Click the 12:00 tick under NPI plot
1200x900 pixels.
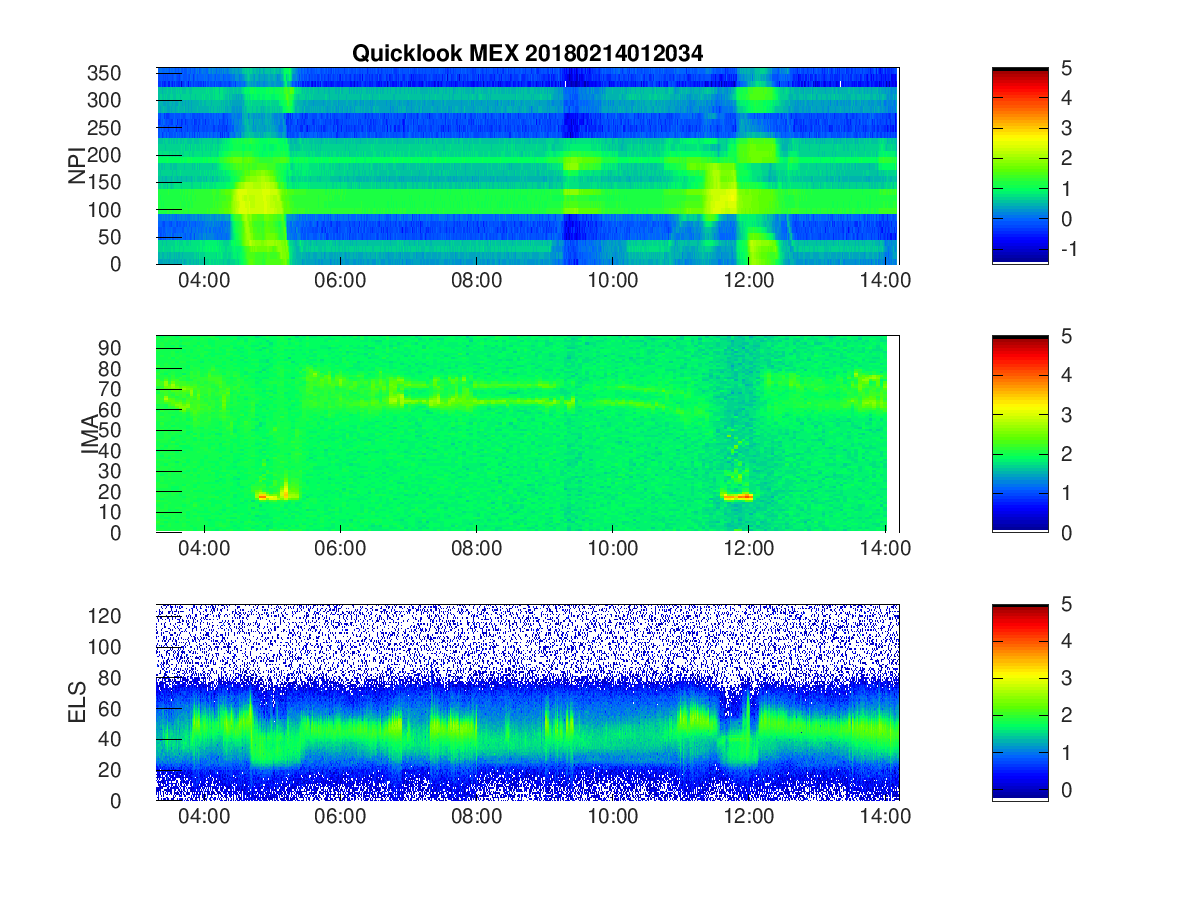(x=749, y=281)
